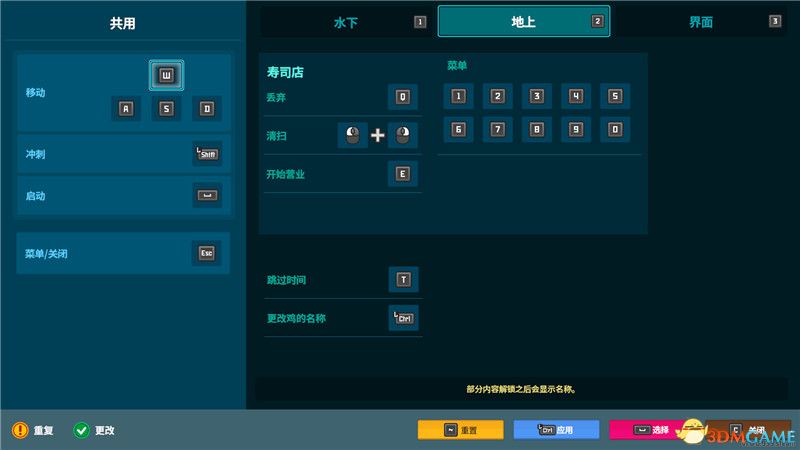
Task: Select menu slot key 0
Action: coord(615,129)
